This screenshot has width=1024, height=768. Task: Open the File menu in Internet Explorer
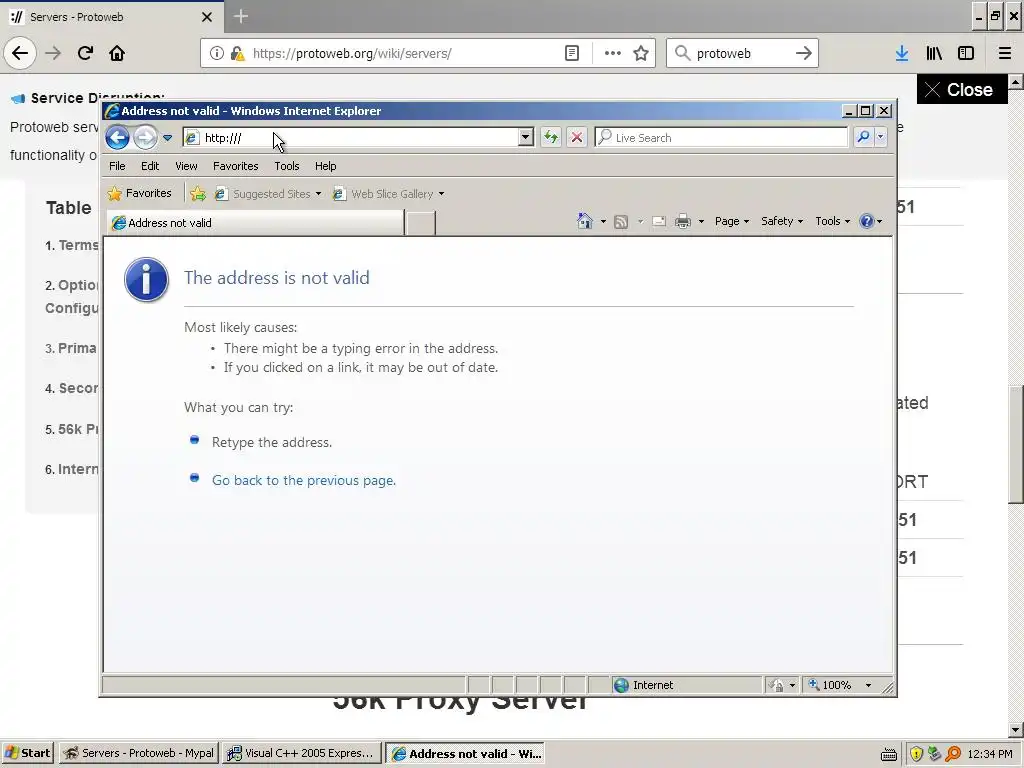pyautogui.click(x=117, y=166)
